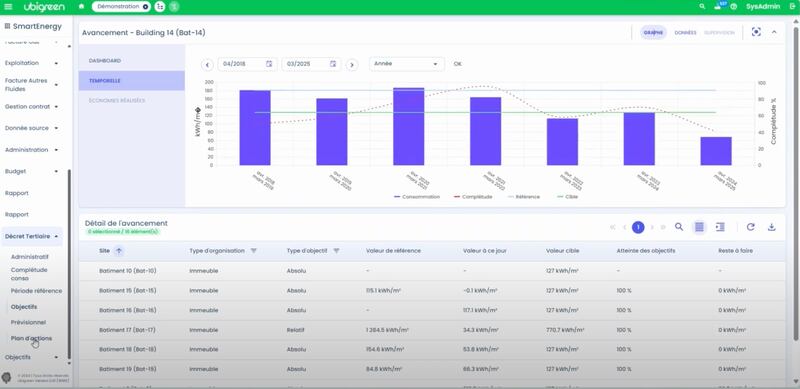Click the Valeur de référence column header
This screenshot has height=389, width=800.
393,251
